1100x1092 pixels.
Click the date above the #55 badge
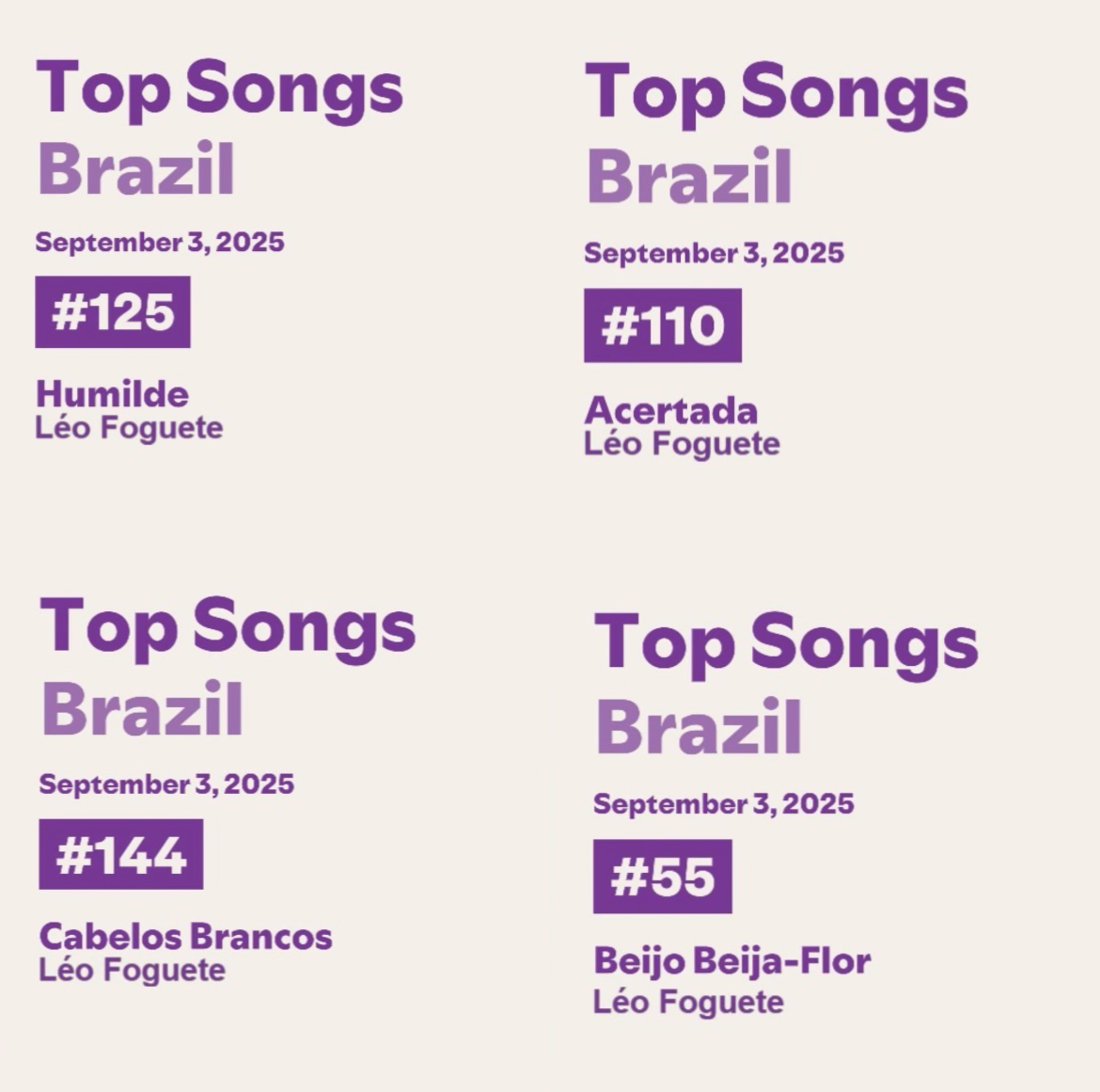[x=723, y=804]
